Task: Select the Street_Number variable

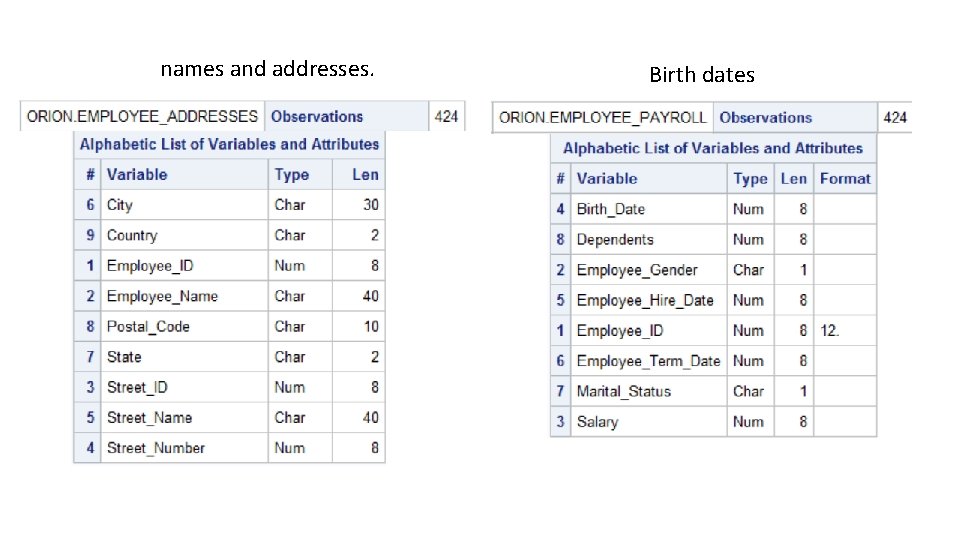Action: [156, 448]
